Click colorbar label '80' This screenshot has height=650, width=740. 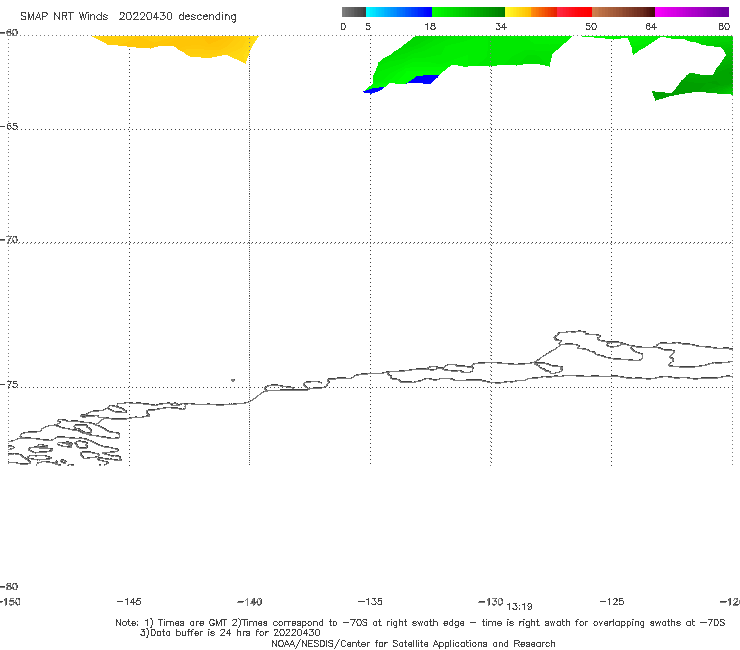(724, 26)
